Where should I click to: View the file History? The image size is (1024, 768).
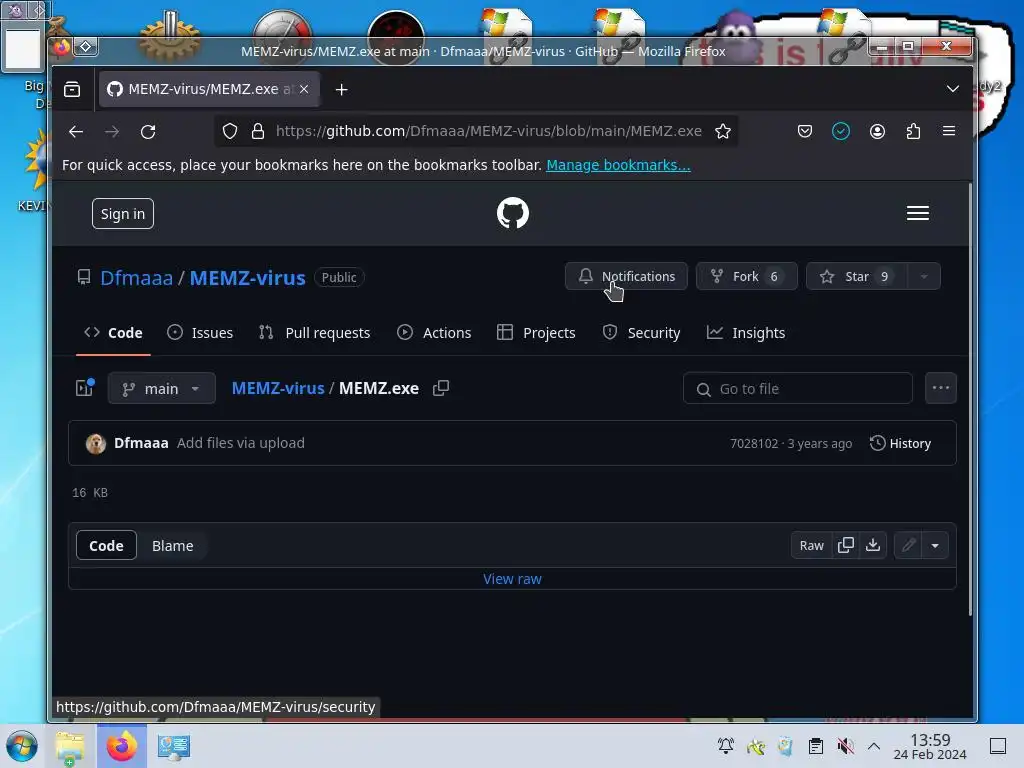(x=901, y=443)
